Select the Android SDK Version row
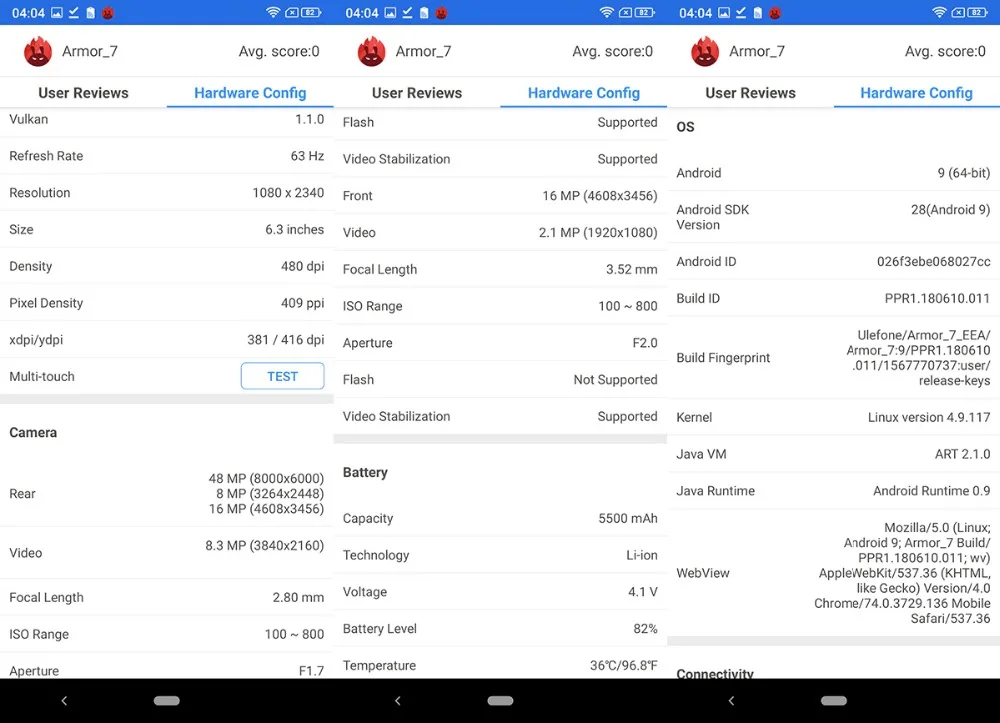 (x=834, y=217)
